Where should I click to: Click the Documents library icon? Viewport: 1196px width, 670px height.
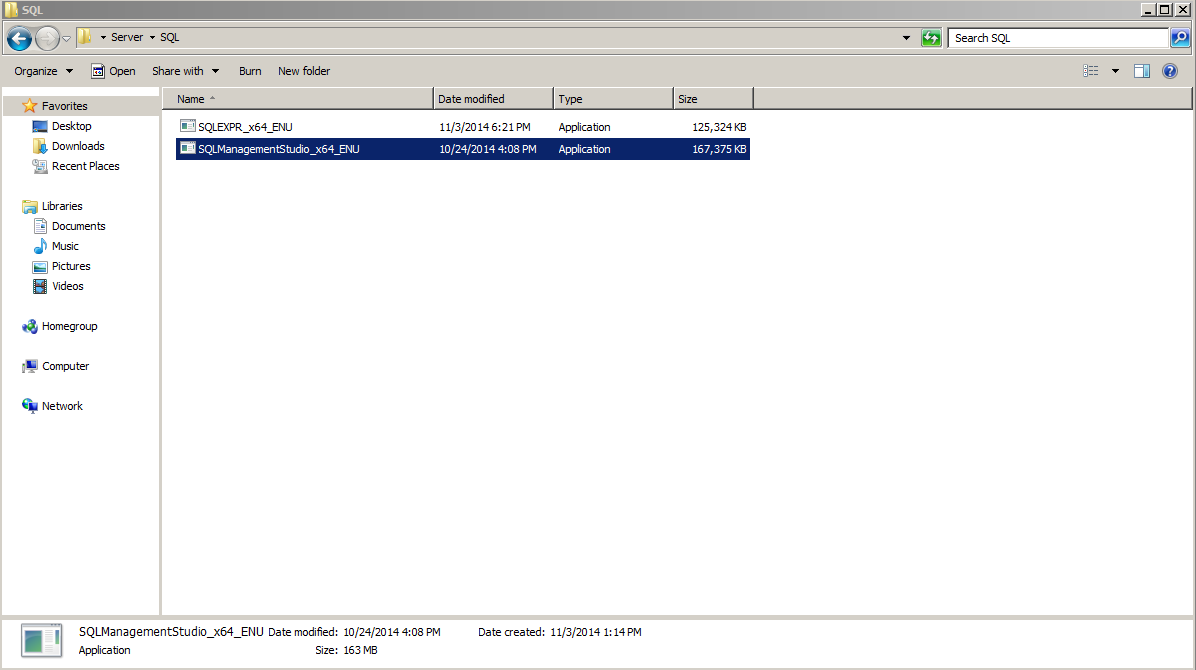(40, 226)
